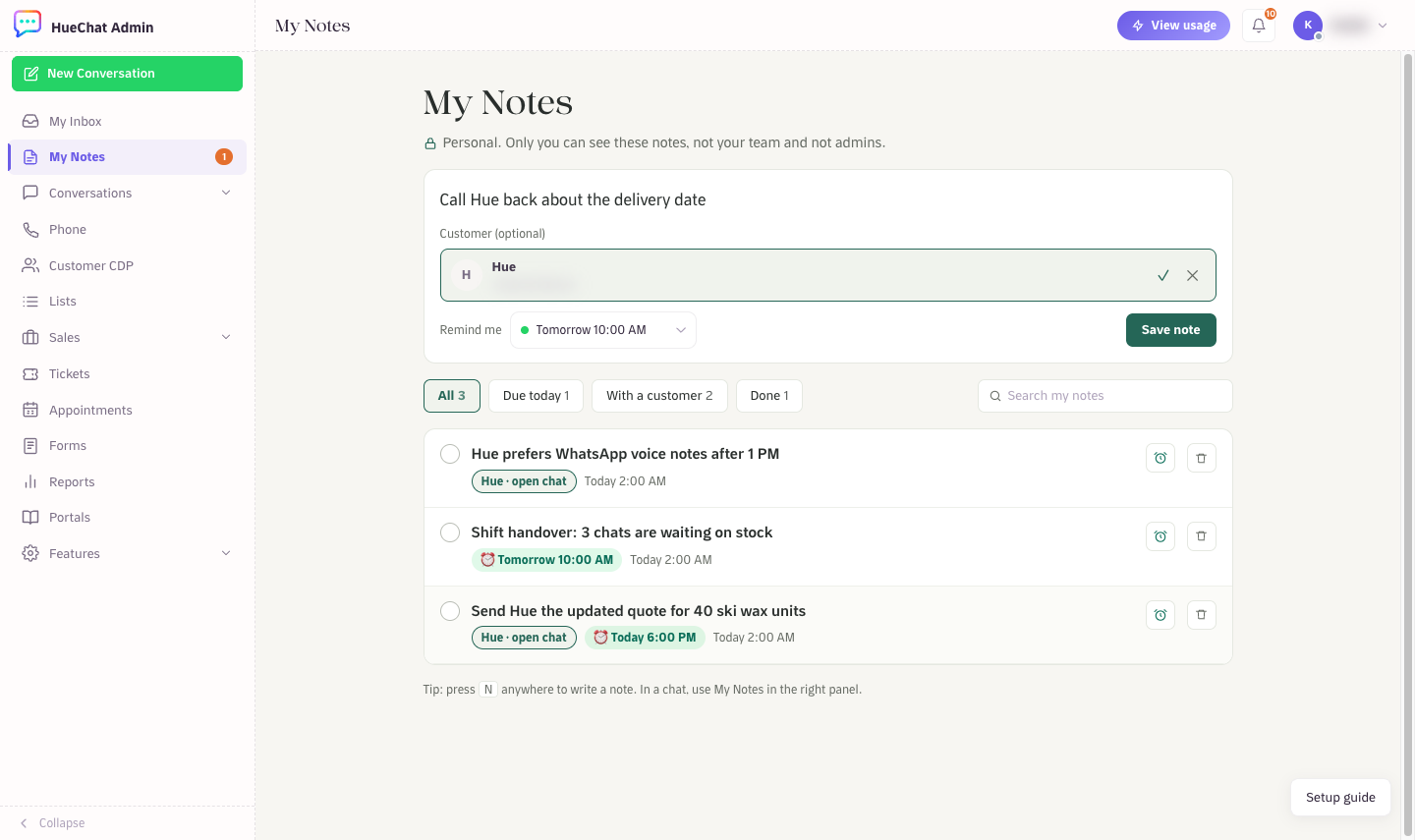1415x840 pixels.
Task: Filter notes With a customer
Action: pyautogui.click(x=659, y=396)
